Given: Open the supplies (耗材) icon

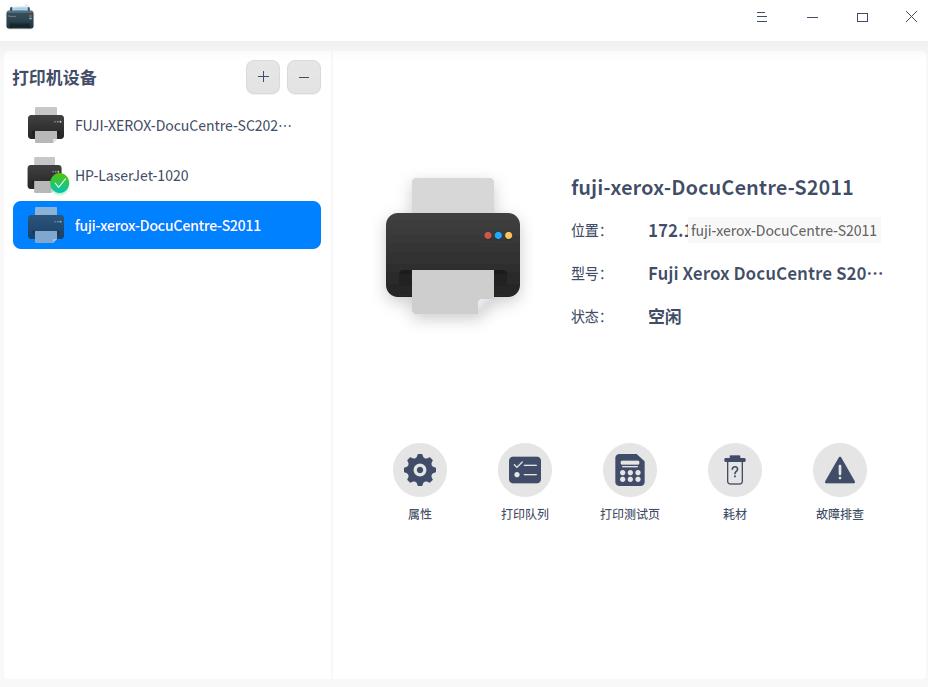Looking at the screenshot, I should pyautogui.click(x=734, y=470).
